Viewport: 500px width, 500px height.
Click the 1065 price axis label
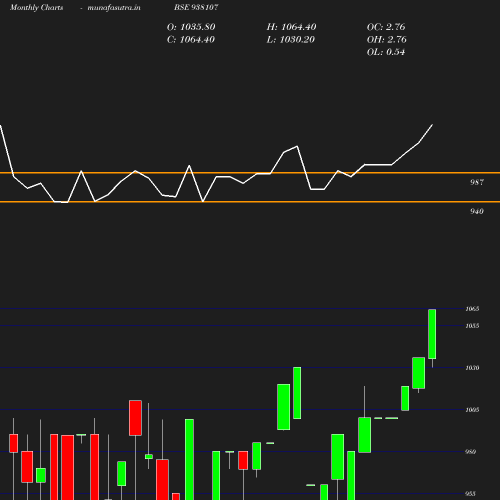[x=472, y=309]
